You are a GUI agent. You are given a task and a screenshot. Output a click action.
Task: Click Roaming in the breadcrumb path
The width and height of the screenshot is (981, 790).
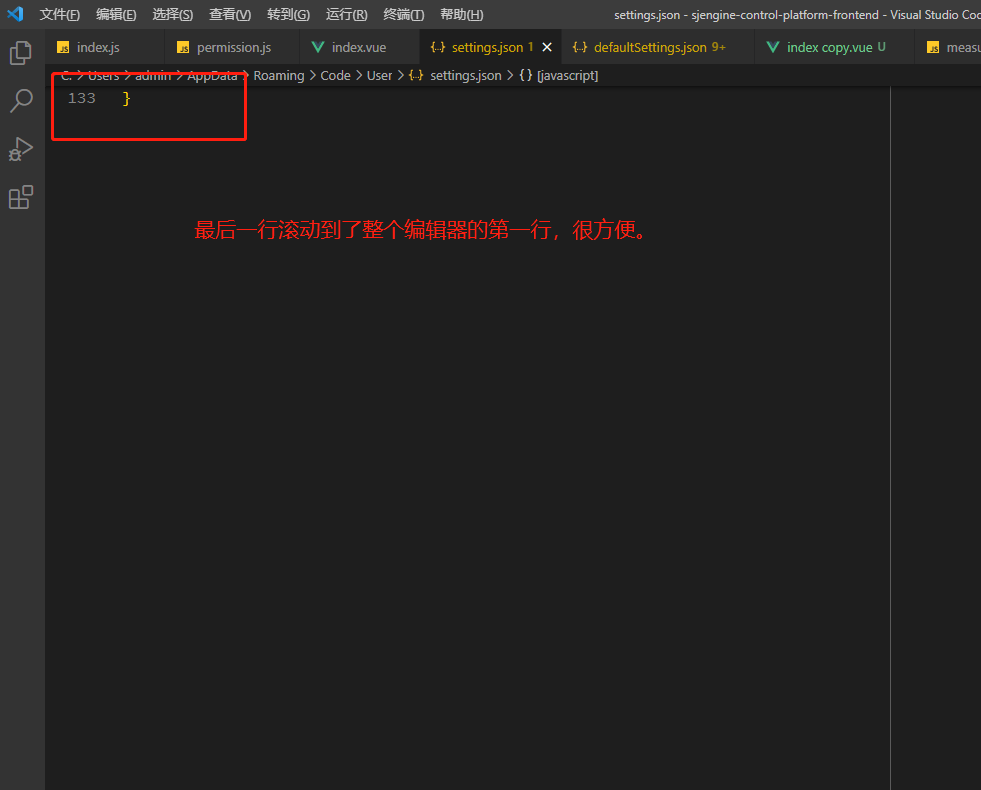tap(278, 76)
